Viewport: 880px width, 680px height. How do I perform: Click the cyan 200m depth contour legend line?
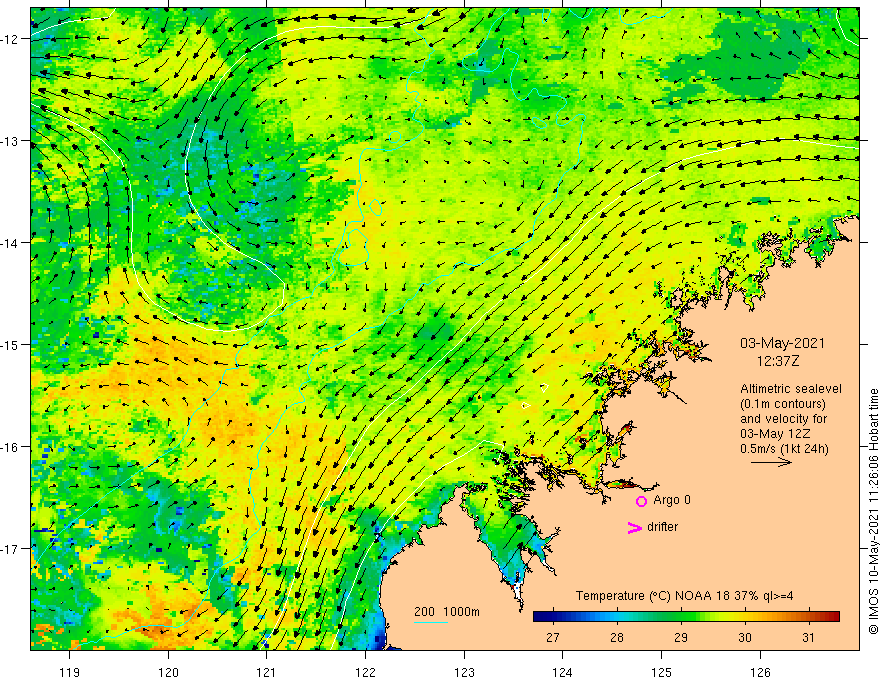pos(430,622)
